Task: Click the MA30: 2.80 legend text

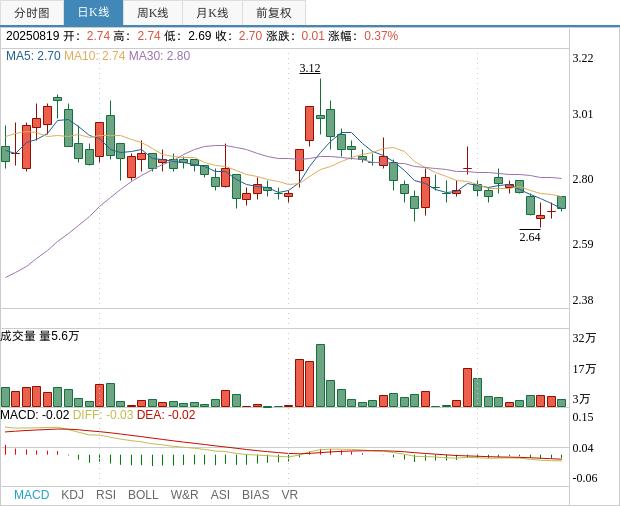Action: [160, 56]
